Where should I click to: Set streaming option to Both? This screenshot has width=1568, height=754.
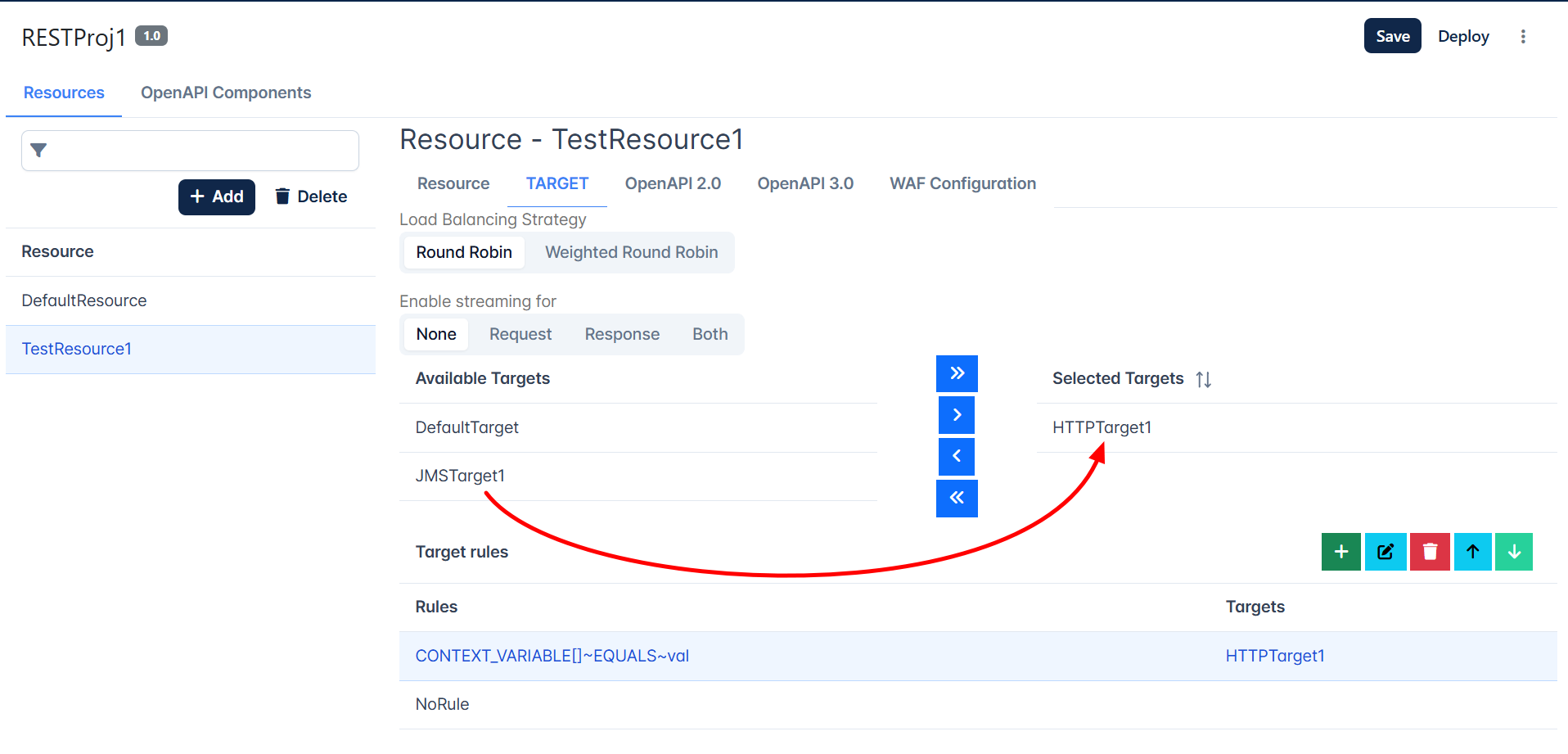click(710, 334)
